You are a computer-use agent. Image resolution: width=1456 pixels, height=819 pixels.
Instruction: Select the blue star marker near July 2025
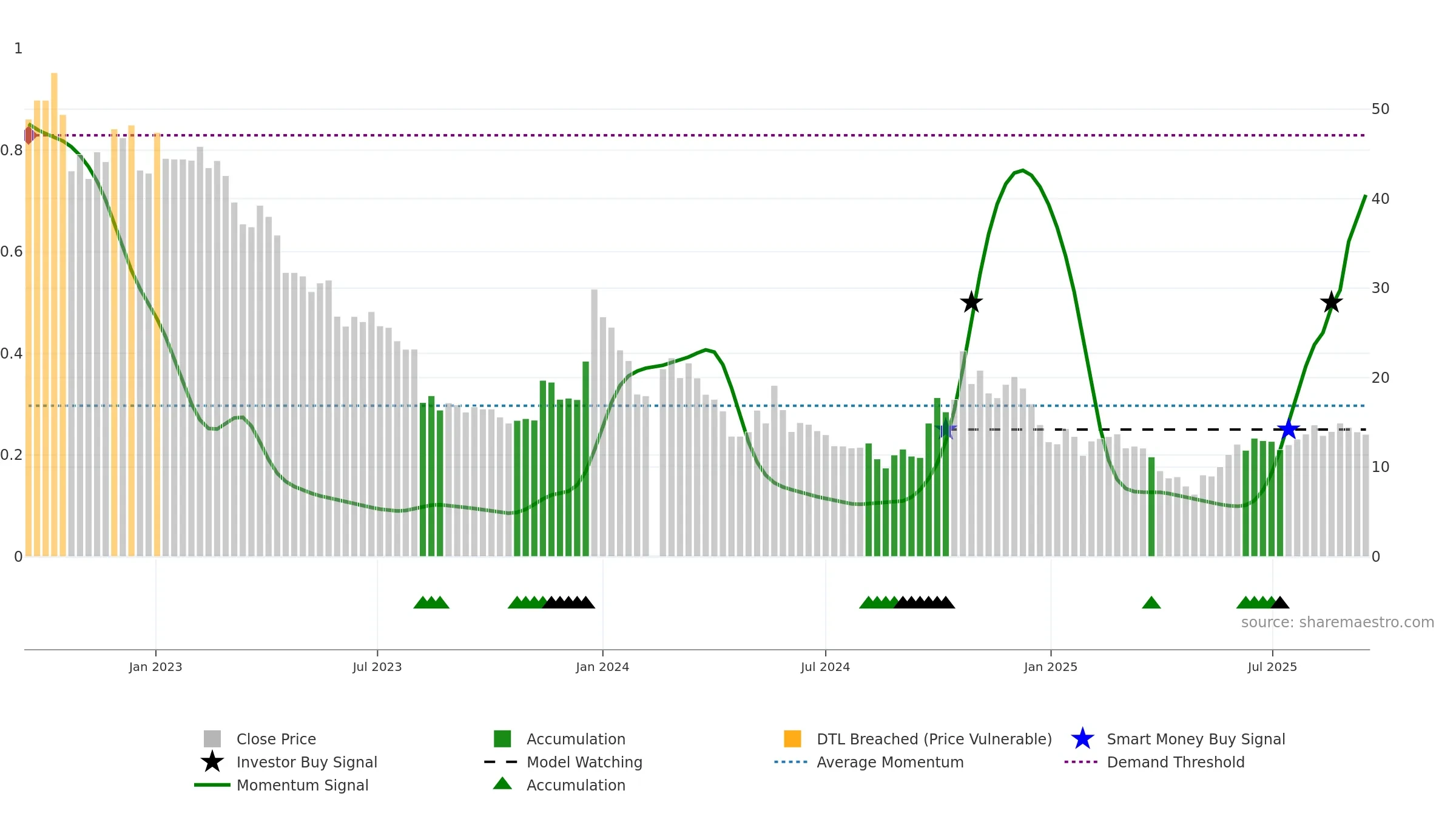point(1288,430)
